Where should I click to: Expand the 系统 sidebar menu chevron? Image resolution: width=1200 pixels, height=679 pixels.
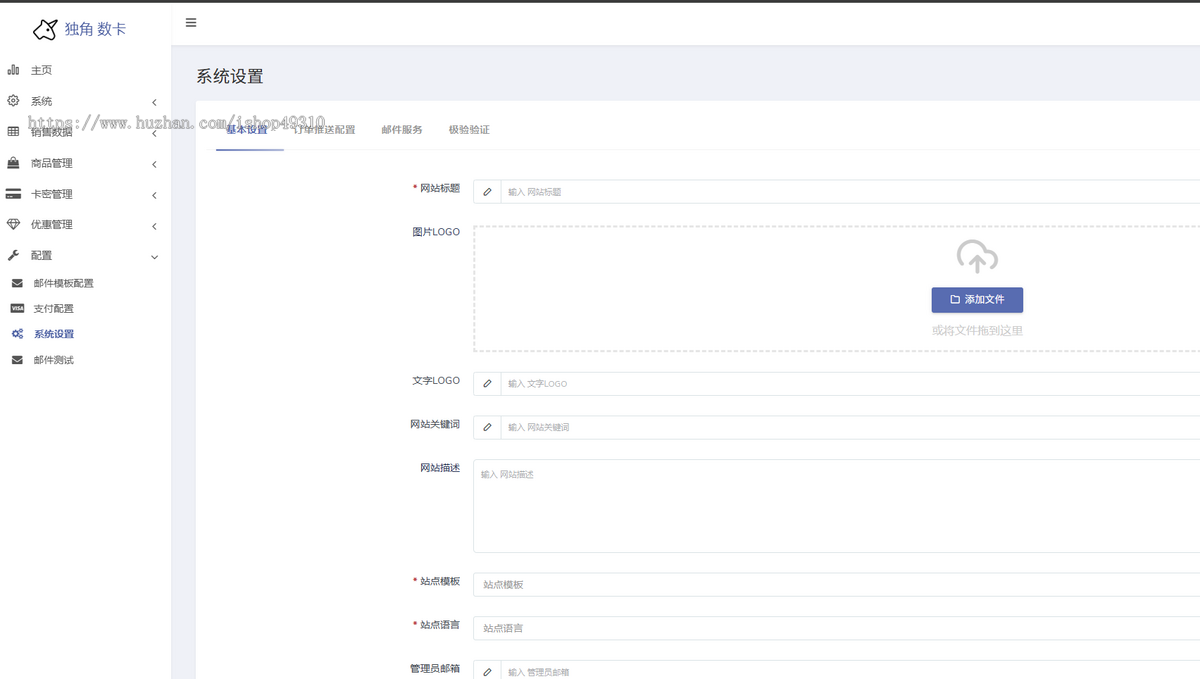point(154,102)
